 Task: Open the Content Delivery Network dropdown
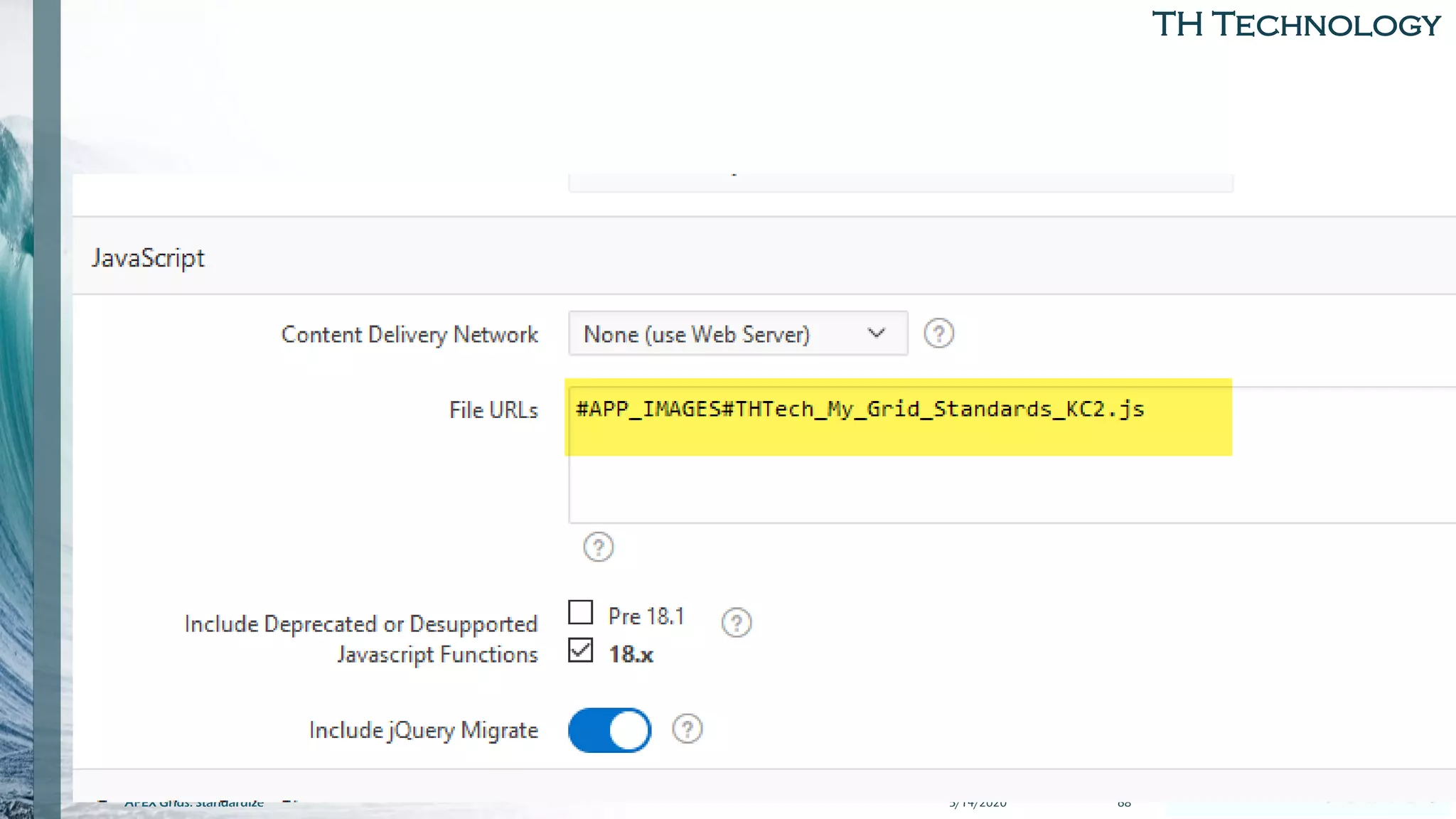pyautogui.click(x=737, y=333)
